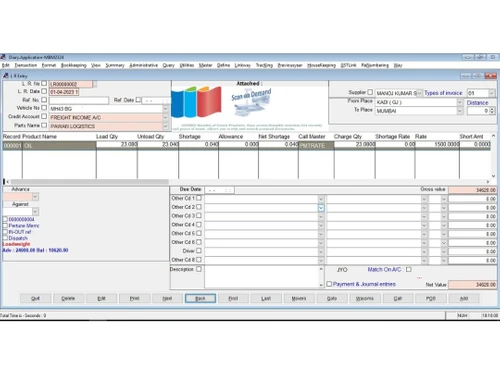Tick the Description checkbox
The height and width of the screenshot is (375, 500).
point(199,269)
